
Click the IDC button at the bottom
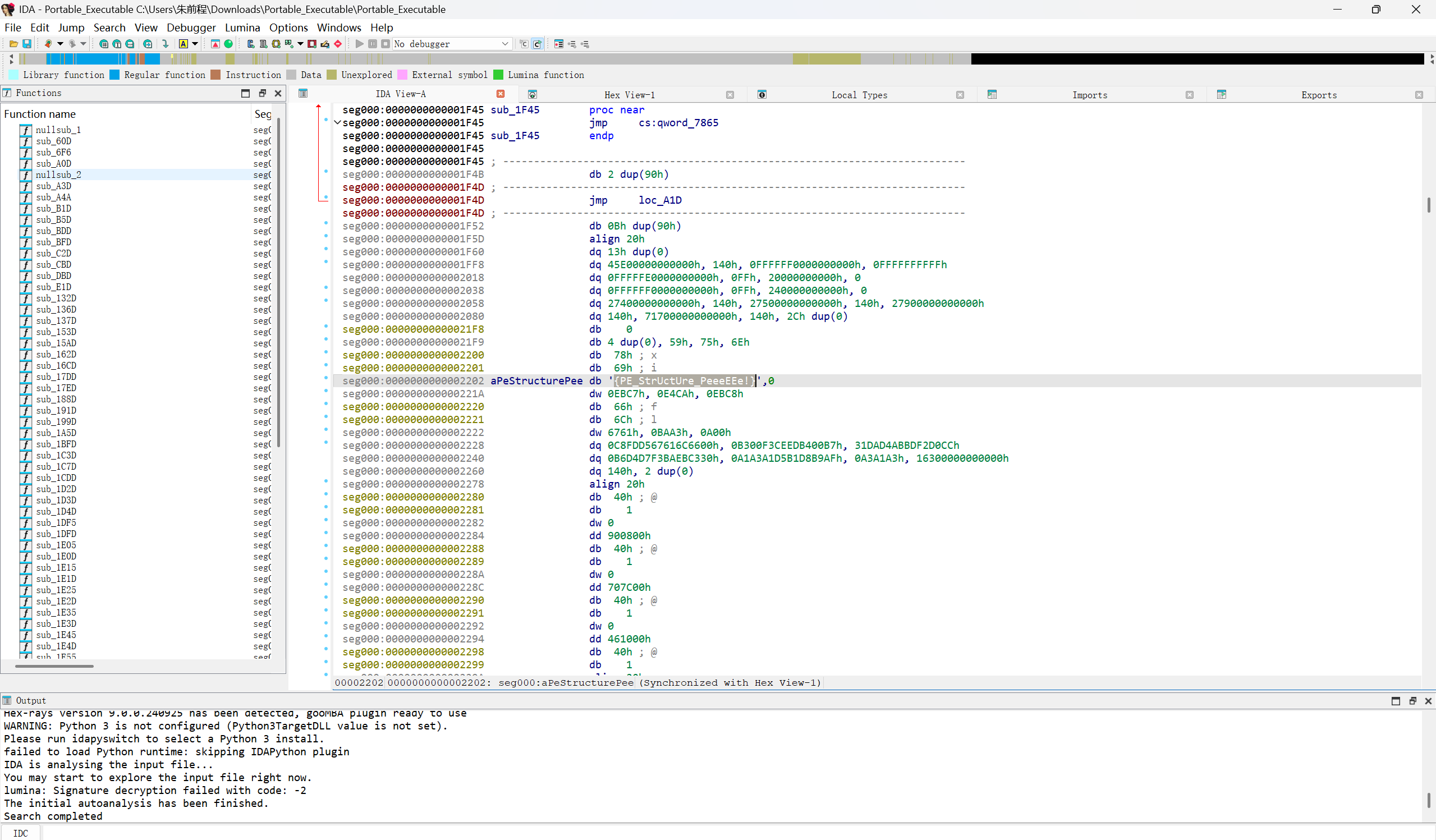click(x=21, y=833)
